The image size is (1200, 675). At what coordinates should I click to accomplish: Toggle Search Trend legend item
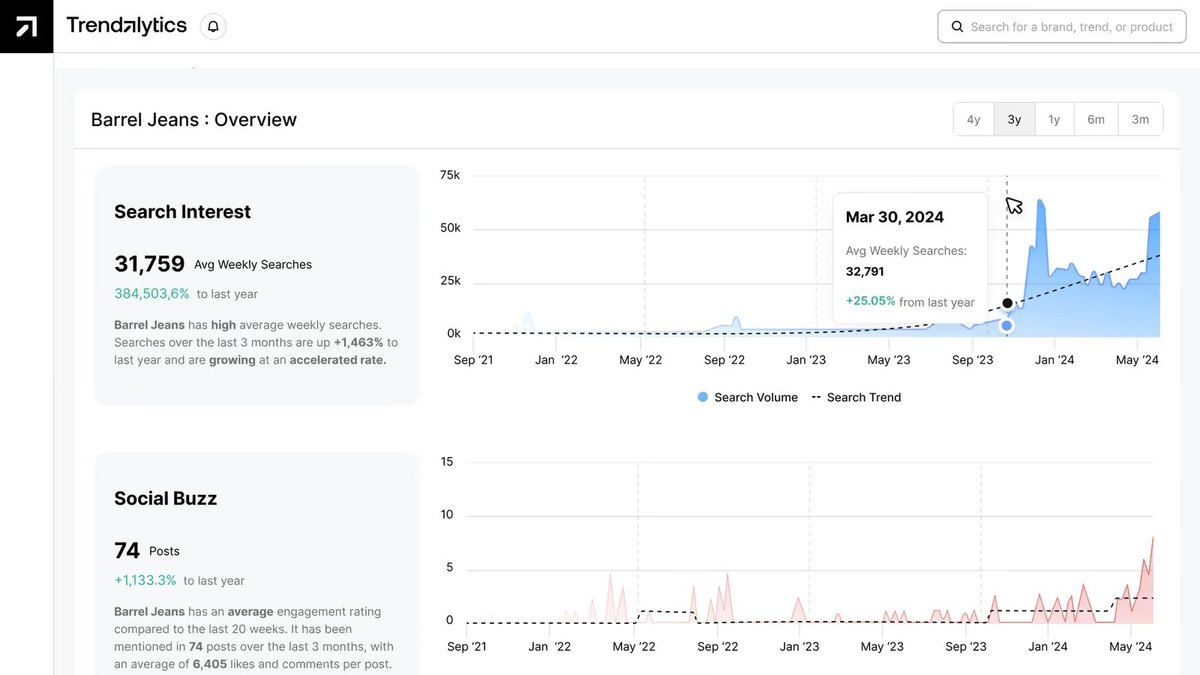(856, 397)
